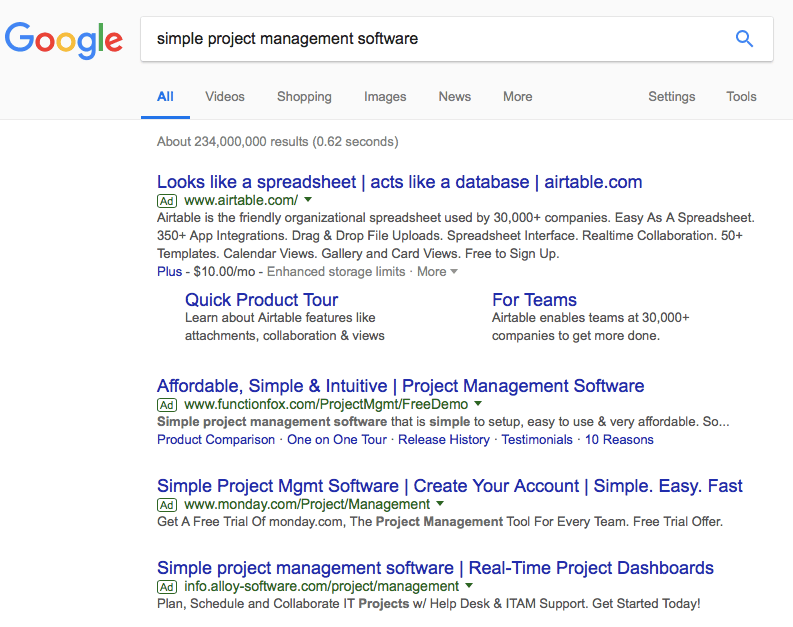
Task: Click the Ad badge beside functionfox.com URL
Action: [x=167, y=405]
